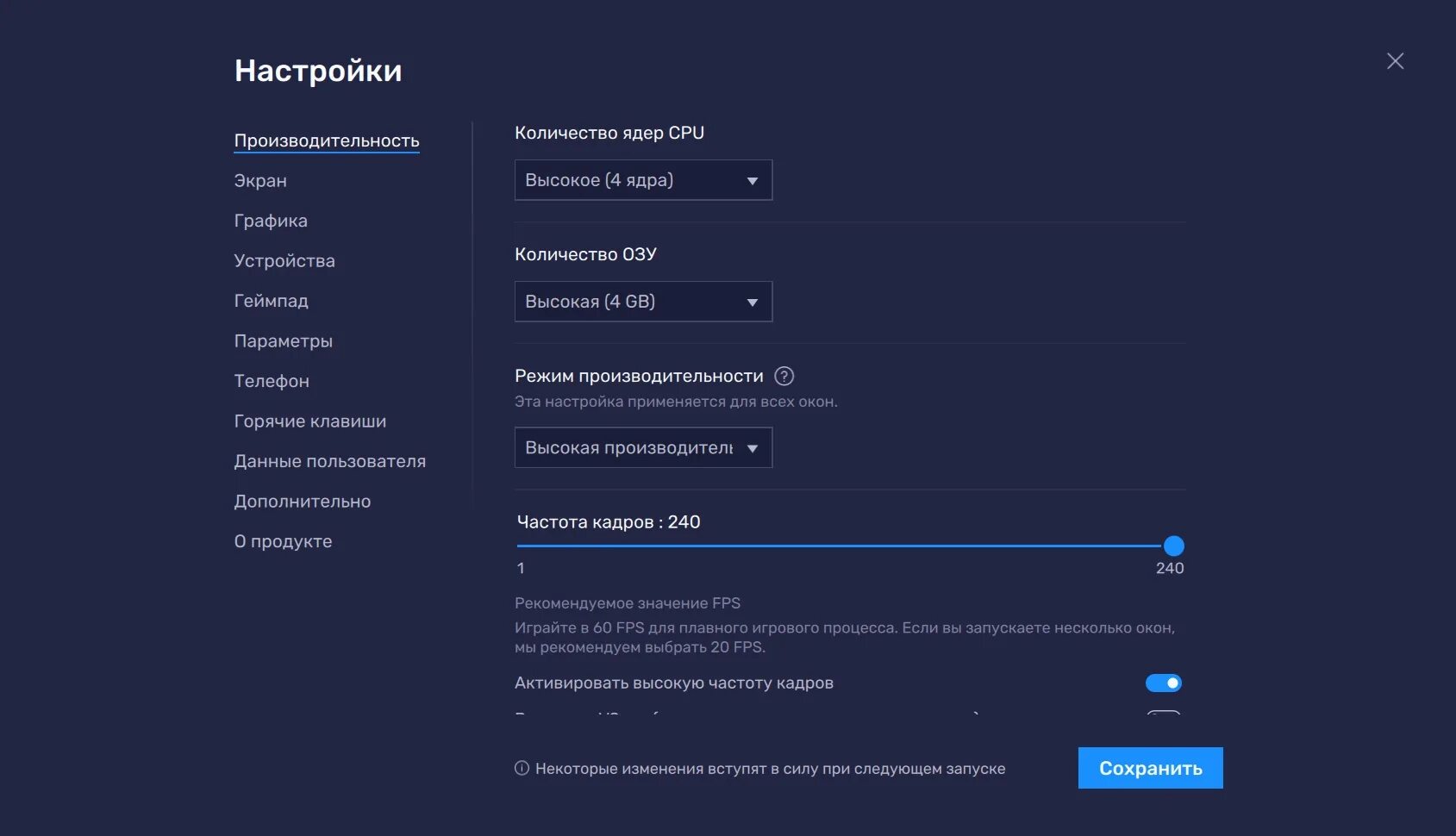Click the Сохранить button
Image resolution: width=1456 pixels, height=836 pixels.
(1150, 768)
